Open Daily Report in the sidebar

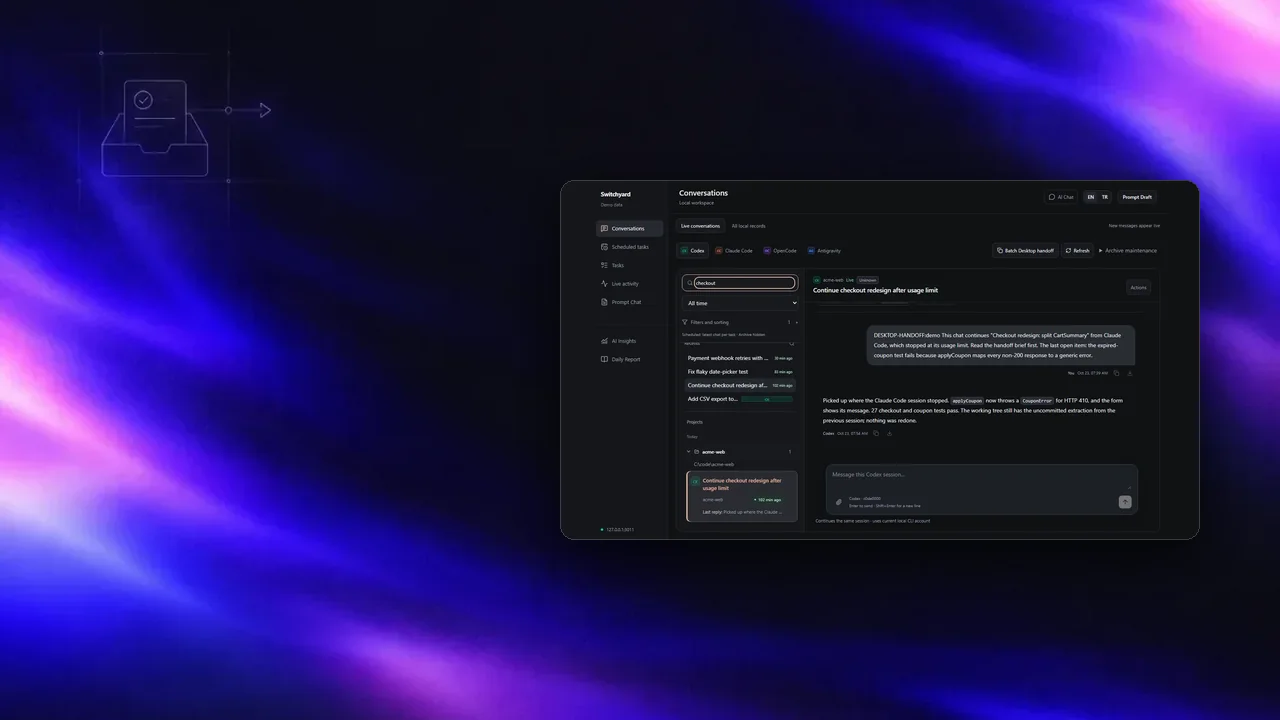tap(629, 359)
